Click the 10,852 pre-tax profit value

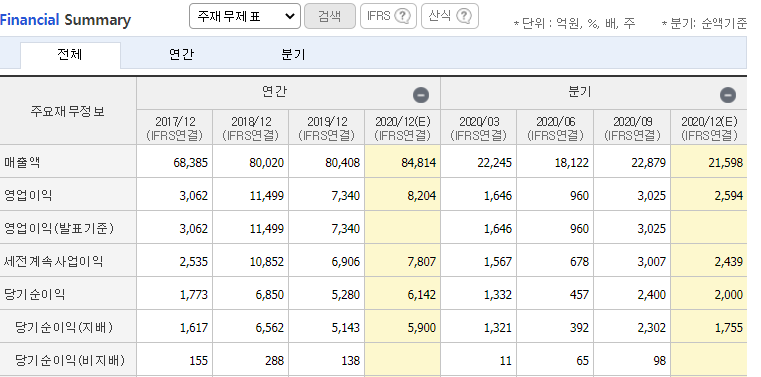point(266,262)
